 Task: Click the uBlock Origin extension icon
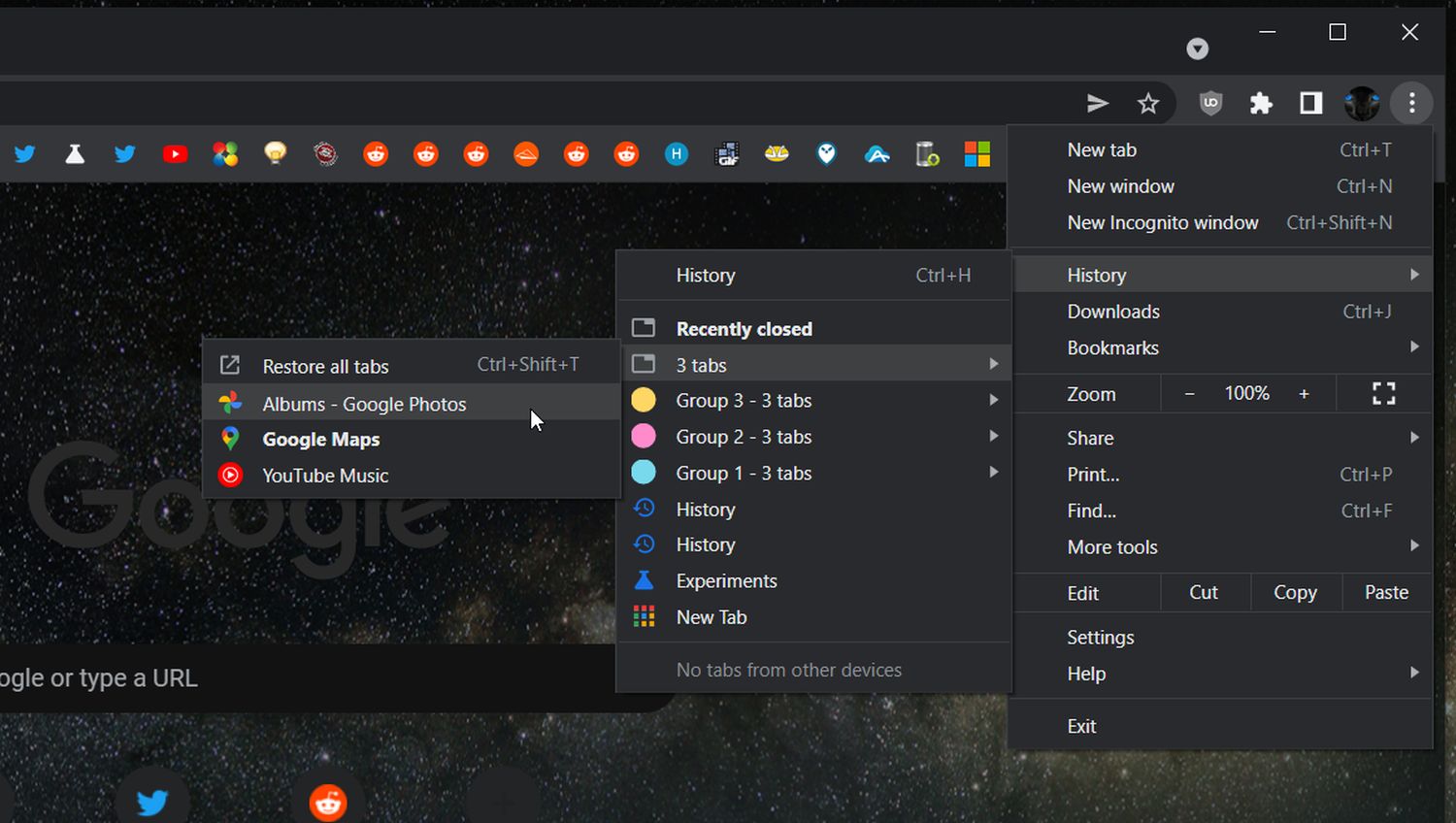pos(1210,103)
